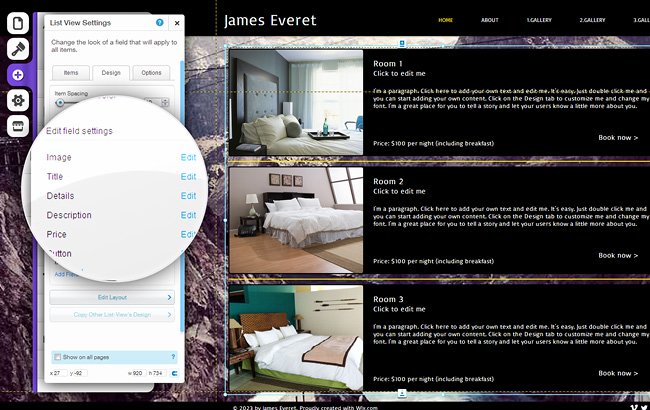
Task: Click the Room 3 price text
Action: click(x=433, y=379)
